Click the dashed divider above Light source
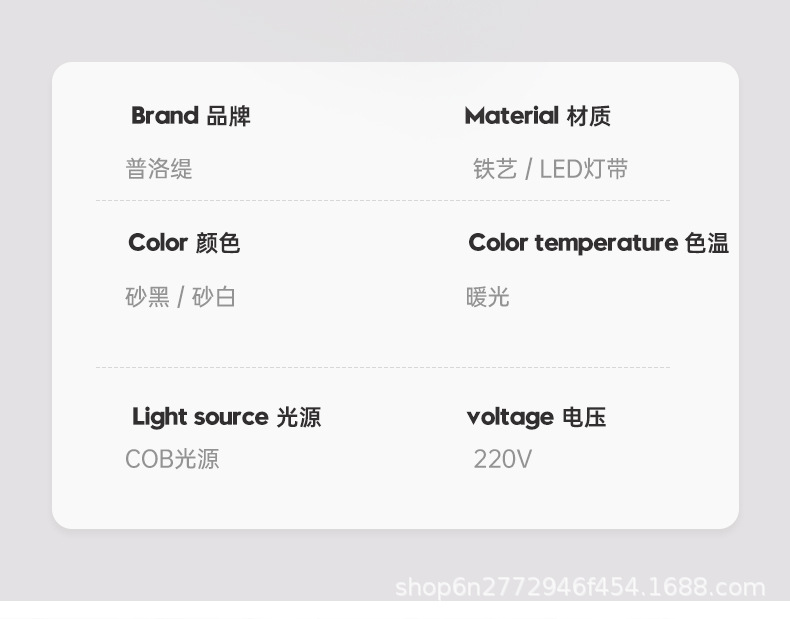The height and width of the screenshot is (619, 790). 382,367
